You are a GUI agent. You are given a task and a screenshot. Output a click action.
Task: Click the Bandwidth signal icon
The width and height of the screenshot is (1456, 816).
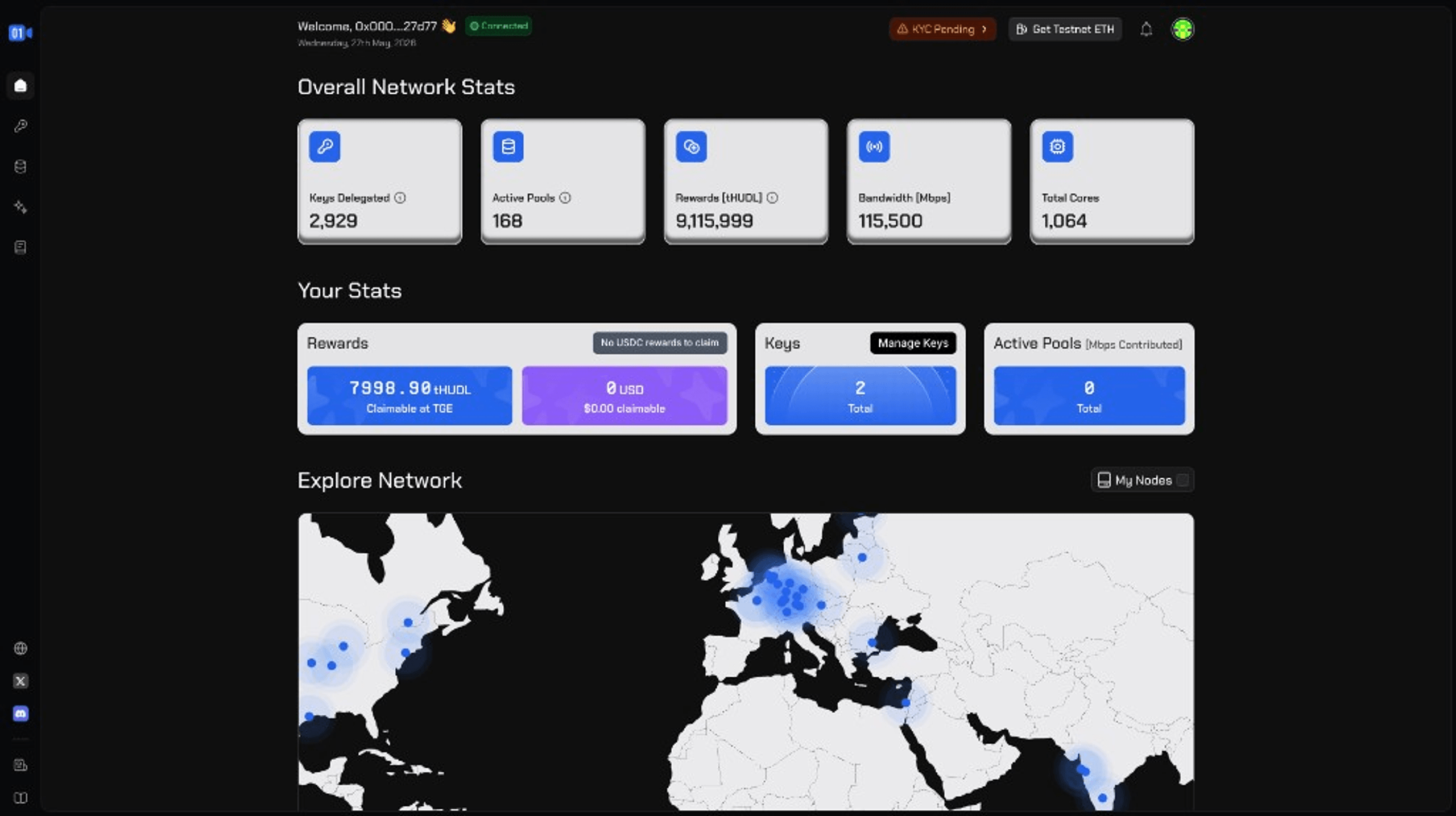coord(874,147)
